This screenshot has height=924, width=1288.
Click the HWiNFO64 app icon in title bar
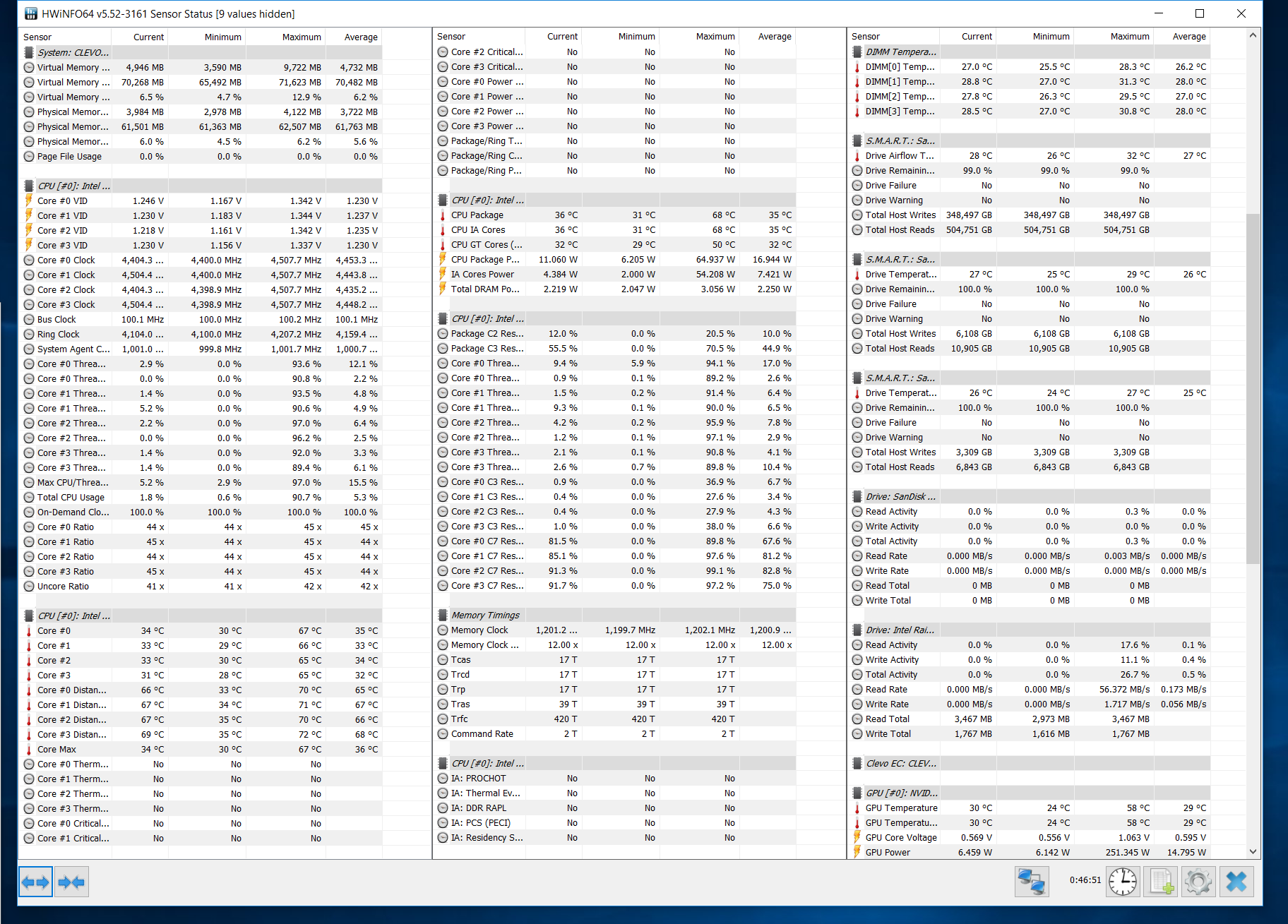click(x=31, y=13)
